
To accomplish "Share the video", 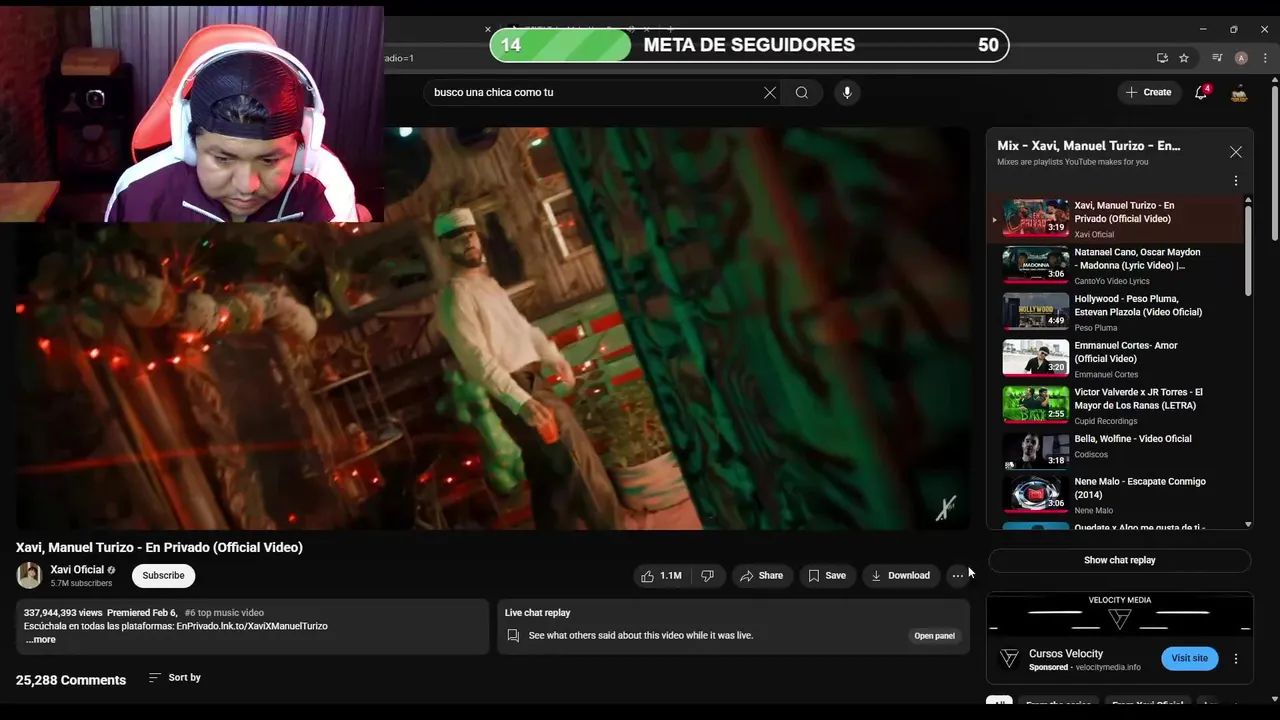I will (761, 575).
